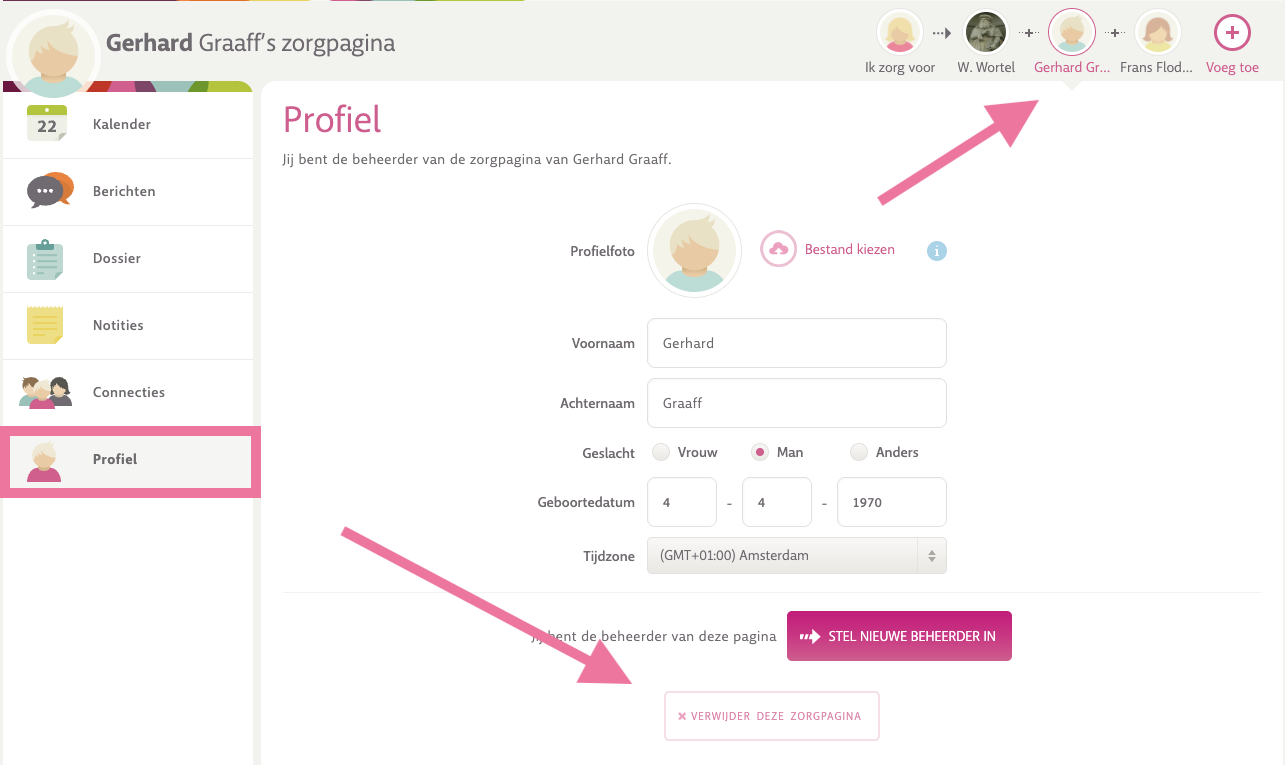Screen dimensions: 1285x765
Task: Click the Voeg toe plus icon
Action: pyautogui.click(x=1232, y=33)
